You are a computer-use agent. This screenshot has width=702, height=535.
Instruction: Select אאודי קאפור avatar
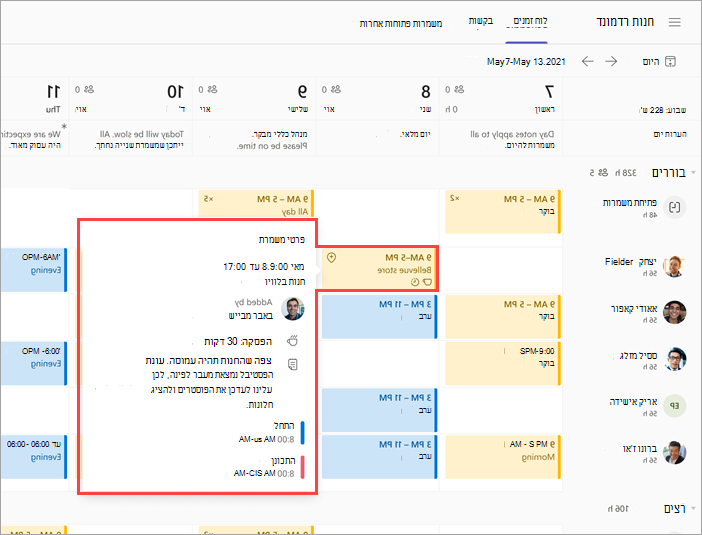tap(674, 312)
